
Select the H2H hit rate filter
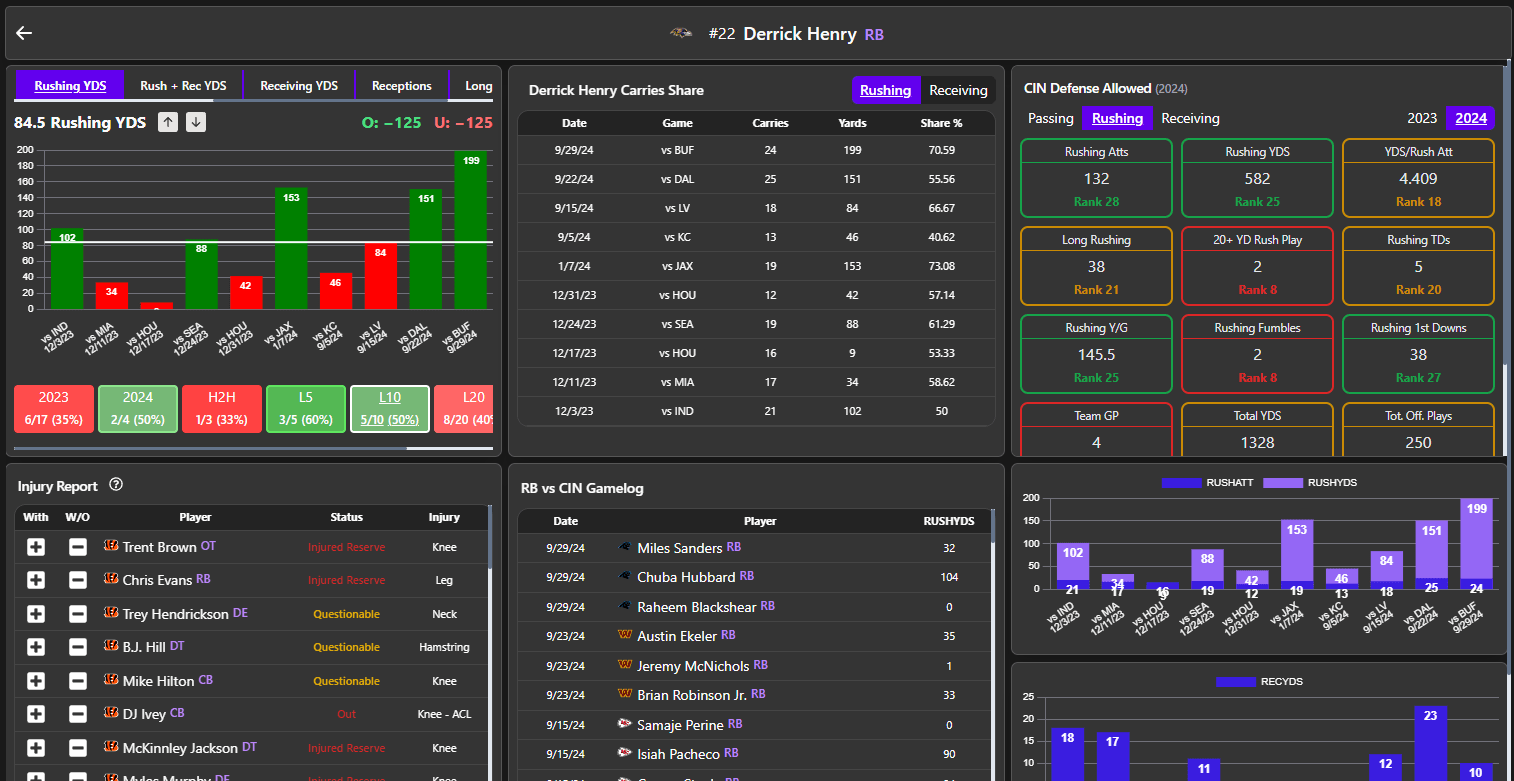pos(222,409)
